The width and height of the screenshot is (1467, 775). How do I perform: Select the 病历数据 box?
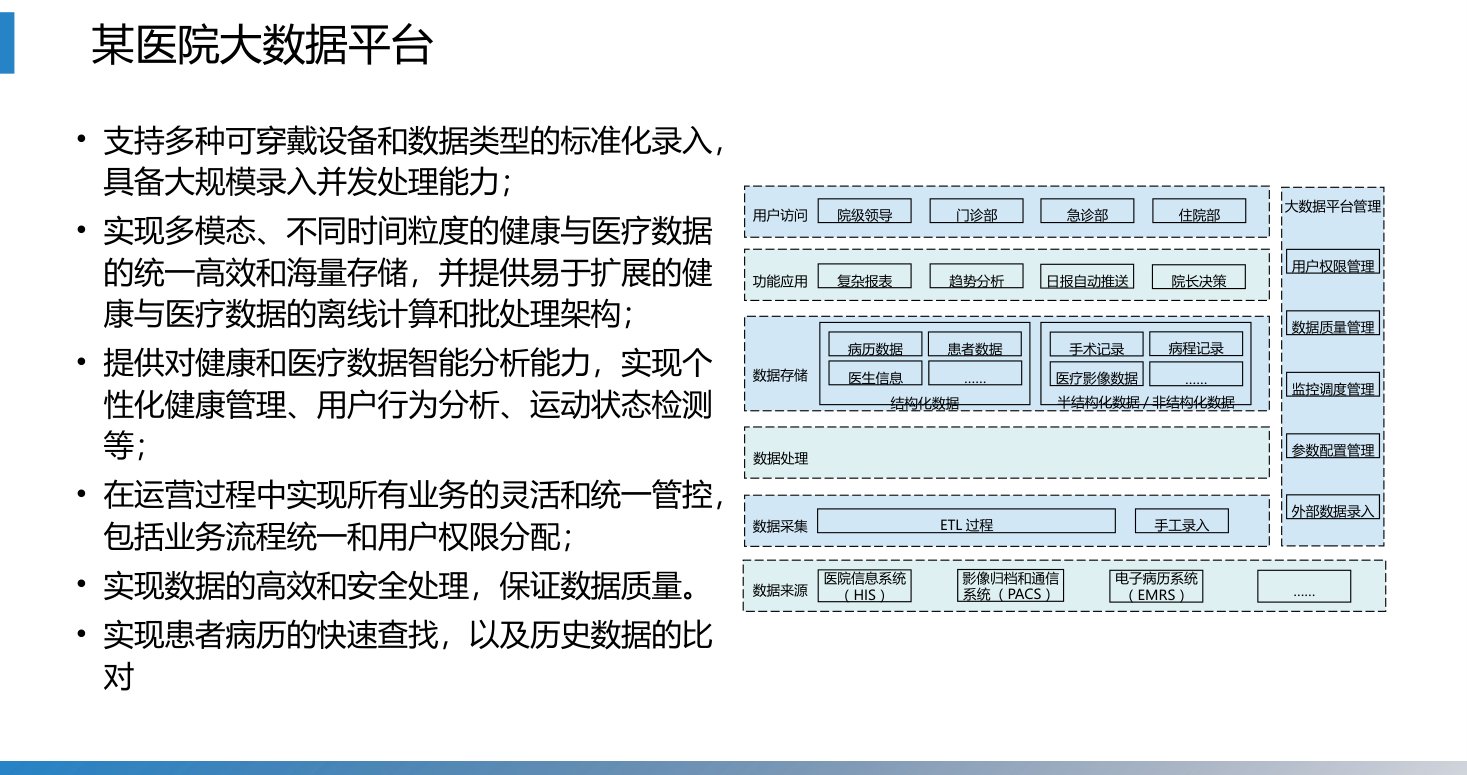[875, 345]
